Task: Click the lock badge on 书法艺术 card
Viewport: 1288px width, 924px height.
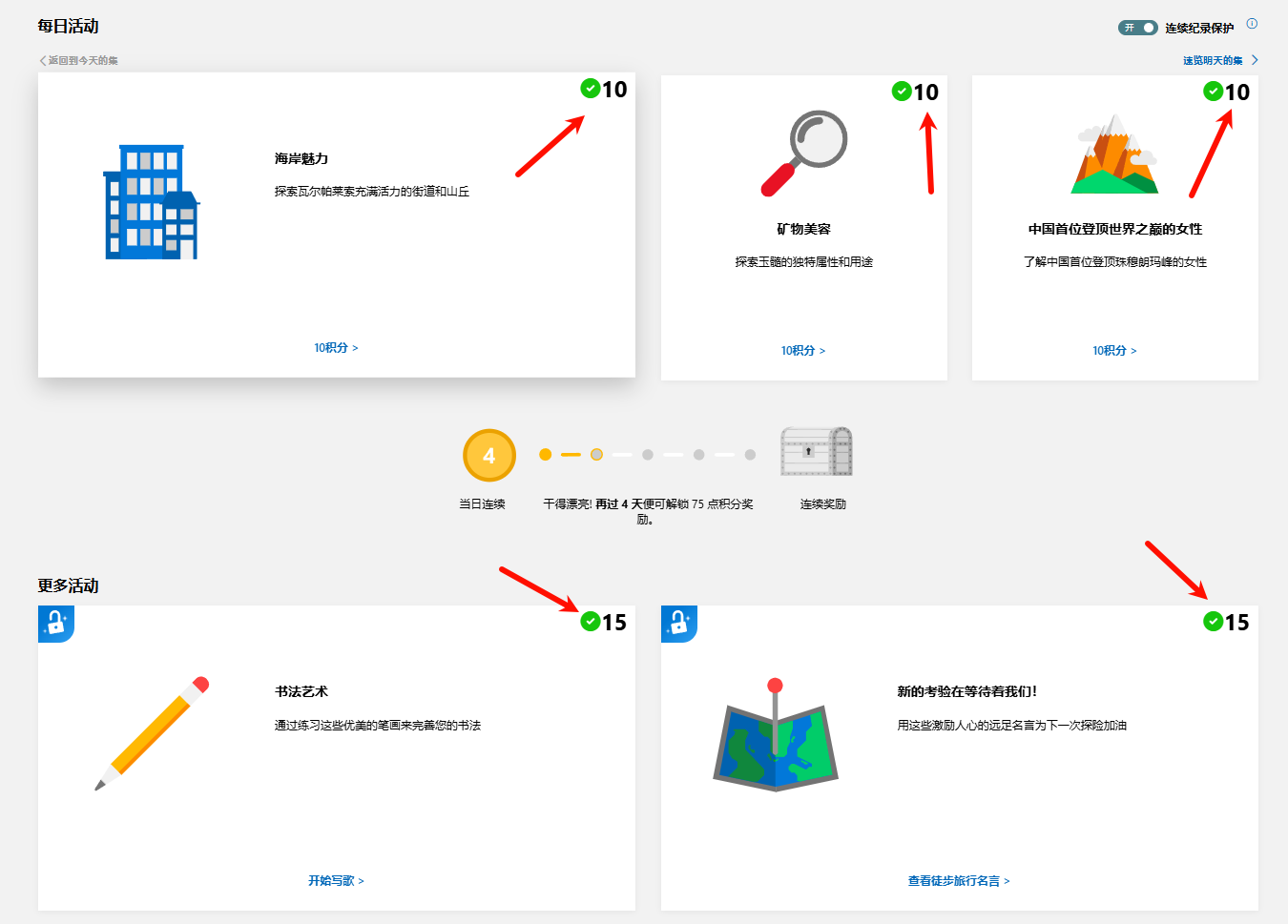Action: [x=56, y=624]
